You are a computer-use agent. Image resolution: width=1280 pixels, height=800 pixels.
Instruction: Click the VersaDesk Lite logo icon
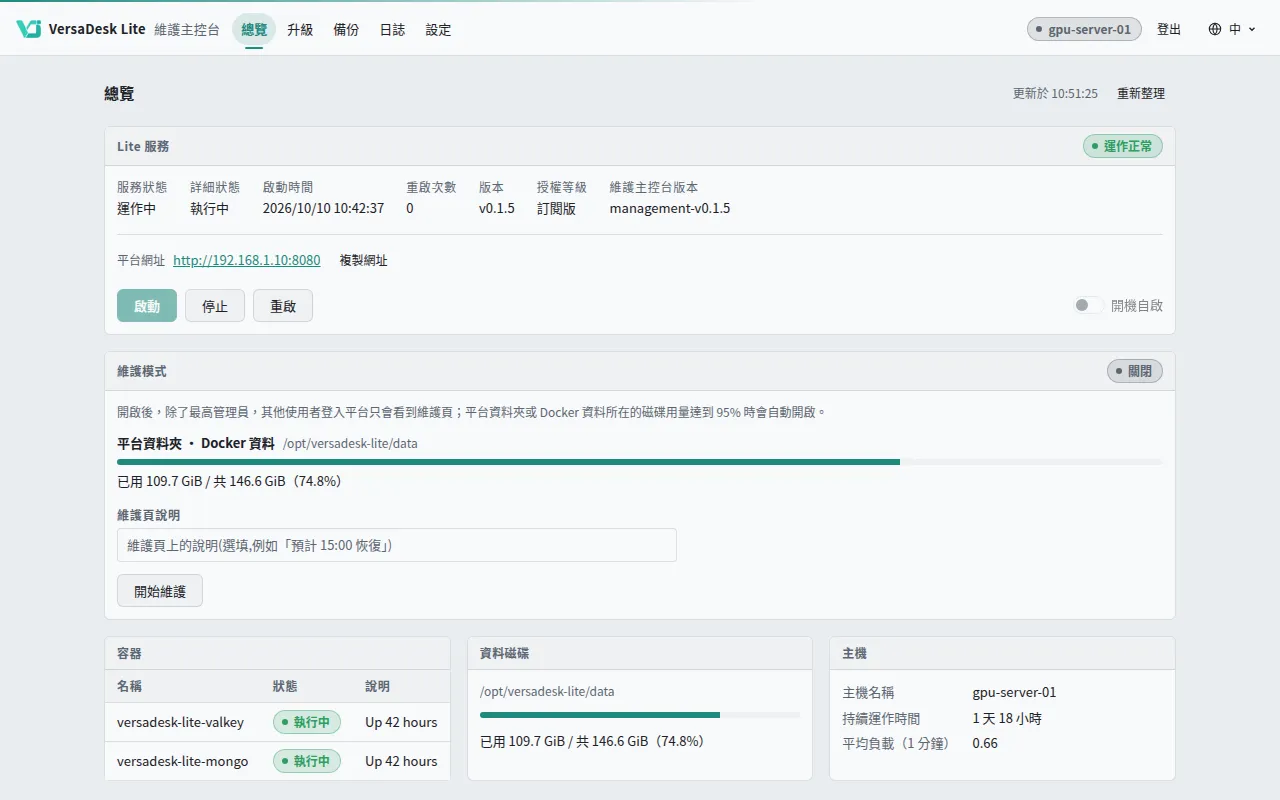coord(28,29)
